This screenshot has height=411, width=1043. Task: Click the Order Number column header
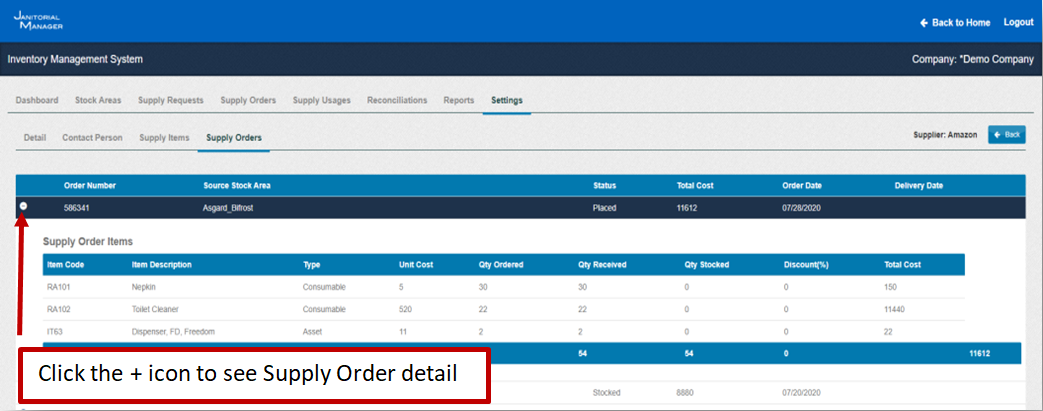pyautogui.click(x=90, y=185)
